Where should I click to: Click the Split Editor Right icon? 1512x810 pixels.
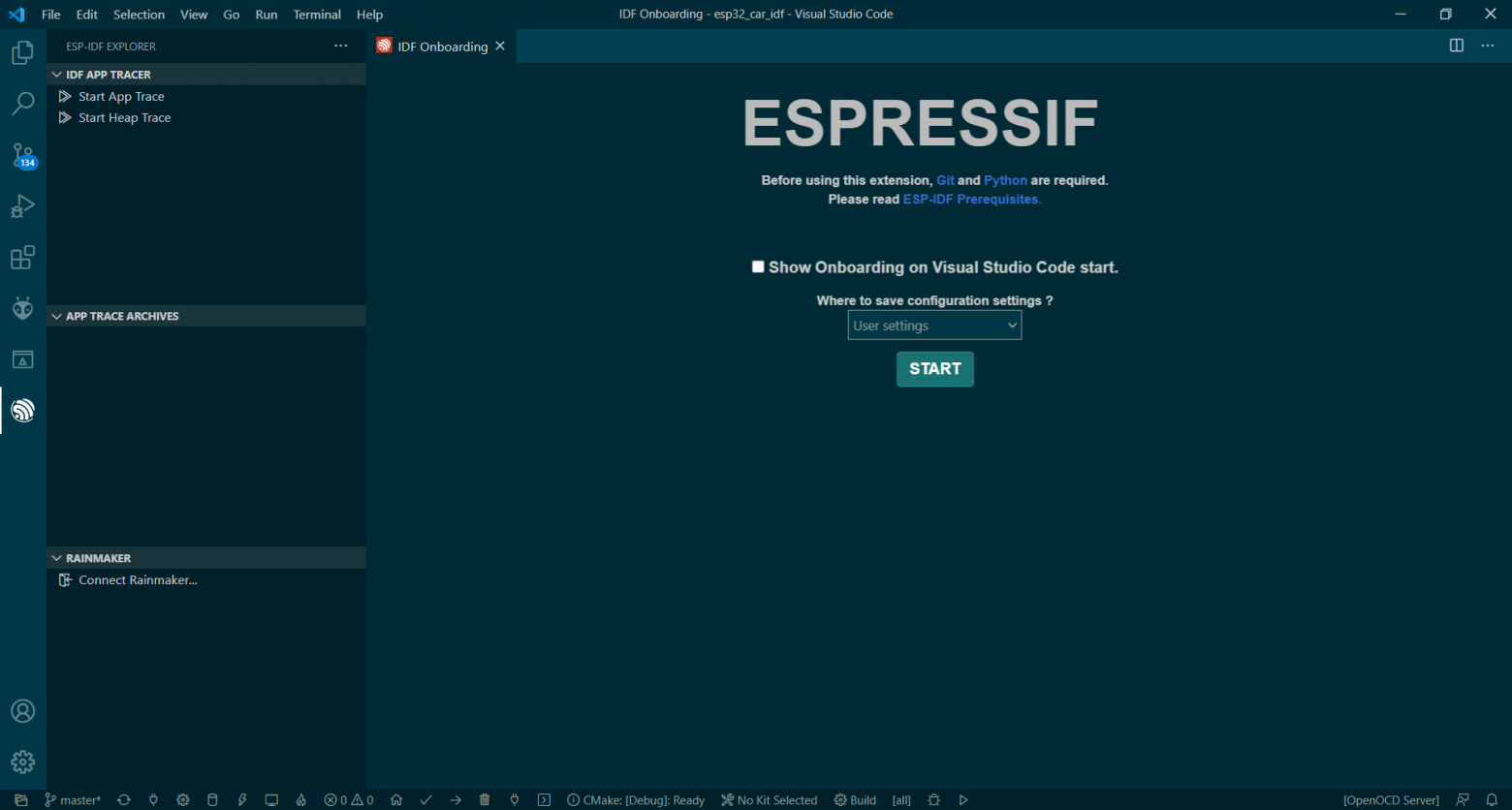[1456, 46]
